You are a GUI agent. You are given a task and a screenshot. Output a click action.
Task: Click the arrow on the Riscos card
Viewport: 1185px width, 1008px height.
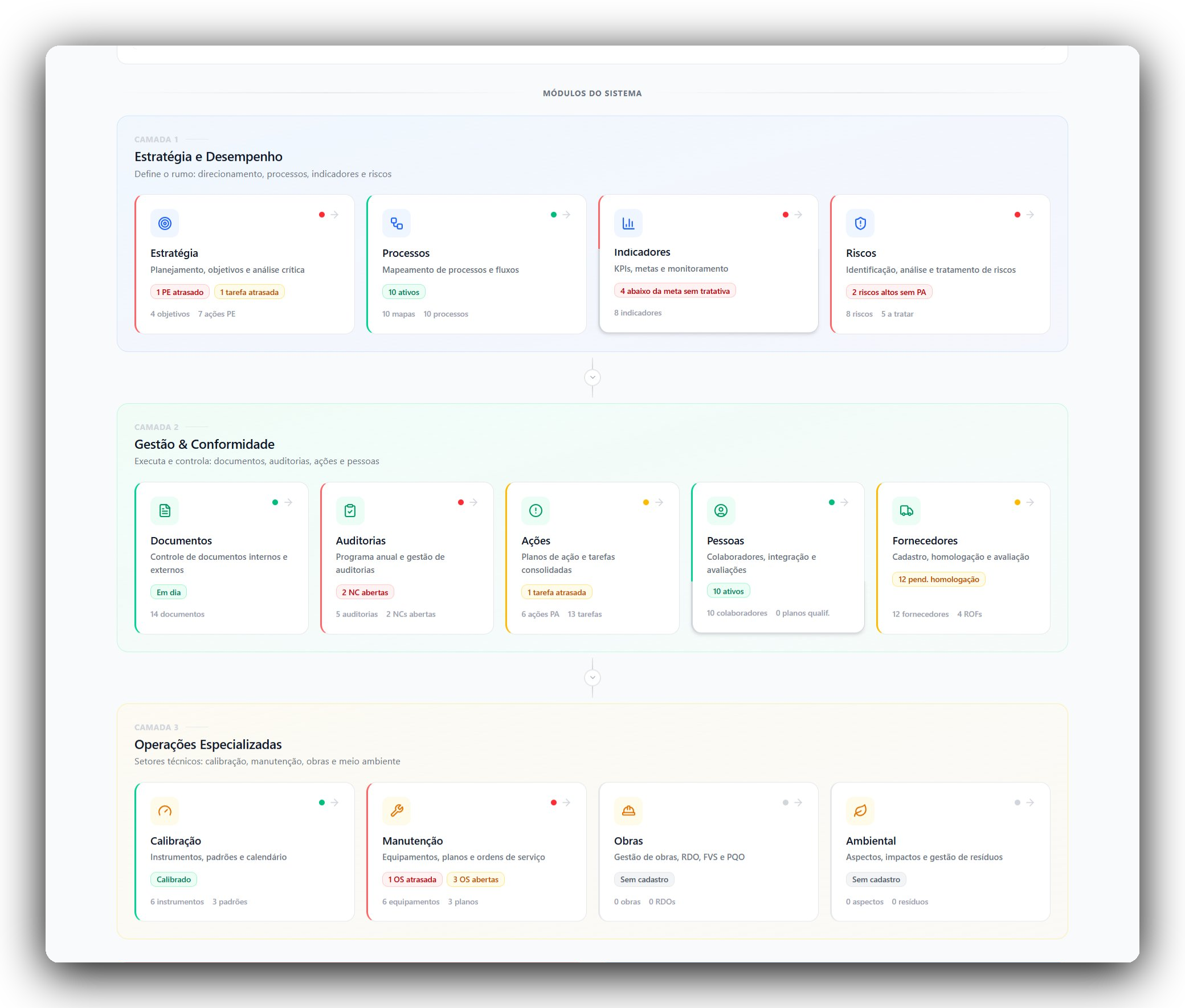coord(1030,215)
